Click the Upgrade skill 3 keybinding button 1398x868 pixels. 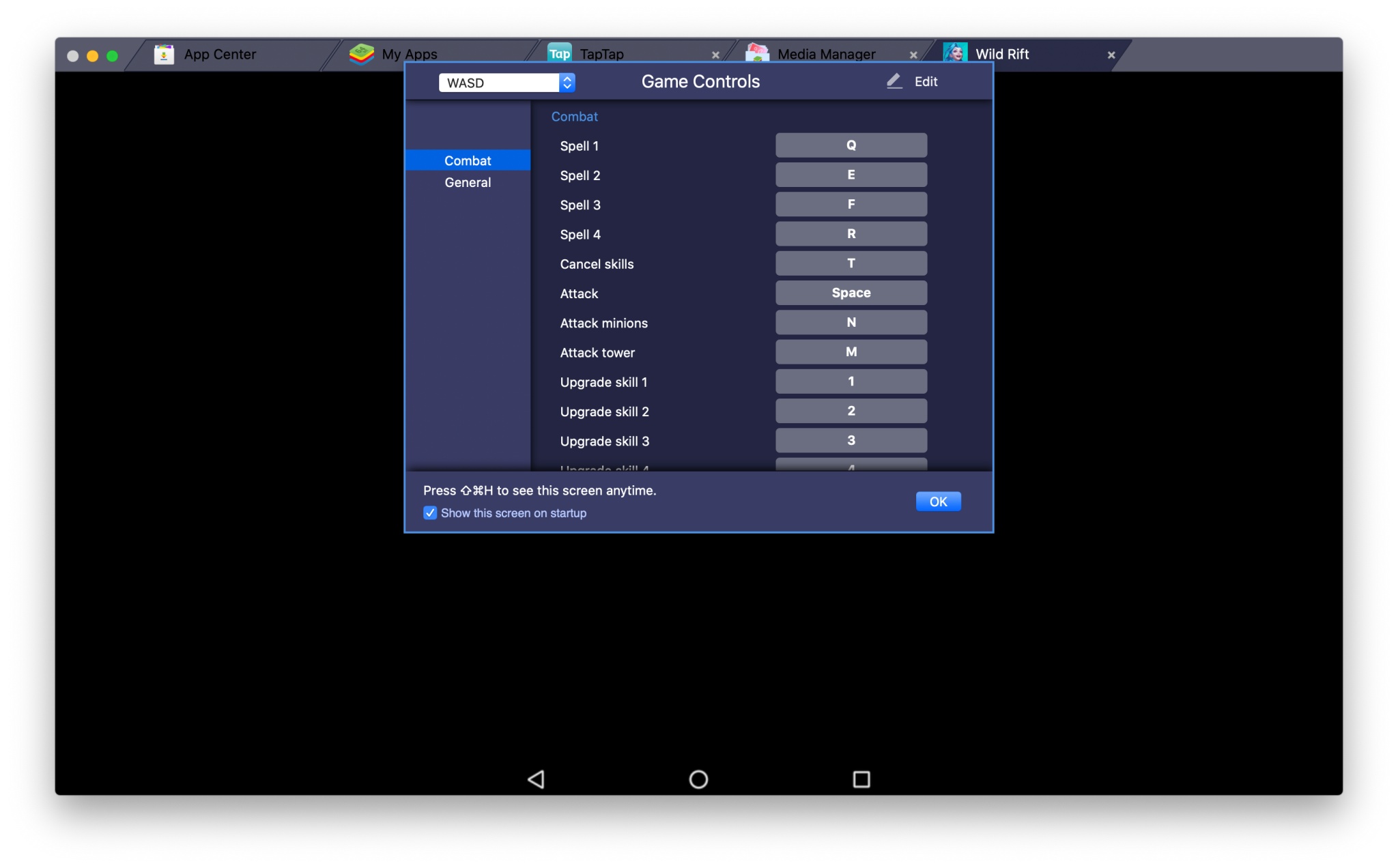point(850,440)
